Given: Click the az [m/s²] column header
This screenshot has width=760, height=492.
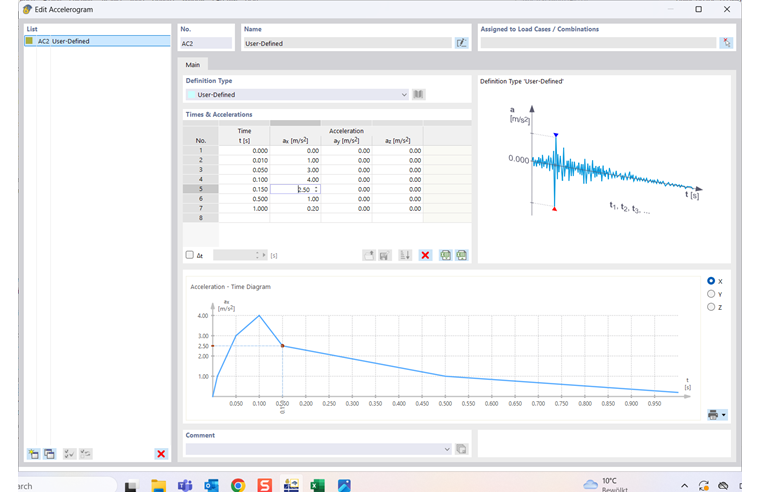Looking at the screenshot, I should [397, 141].
